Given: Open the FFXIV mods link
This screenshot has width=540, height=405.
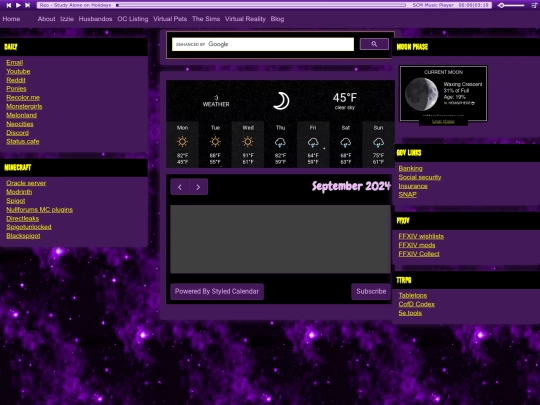Looking at the screenshot, I should [417, 245].
